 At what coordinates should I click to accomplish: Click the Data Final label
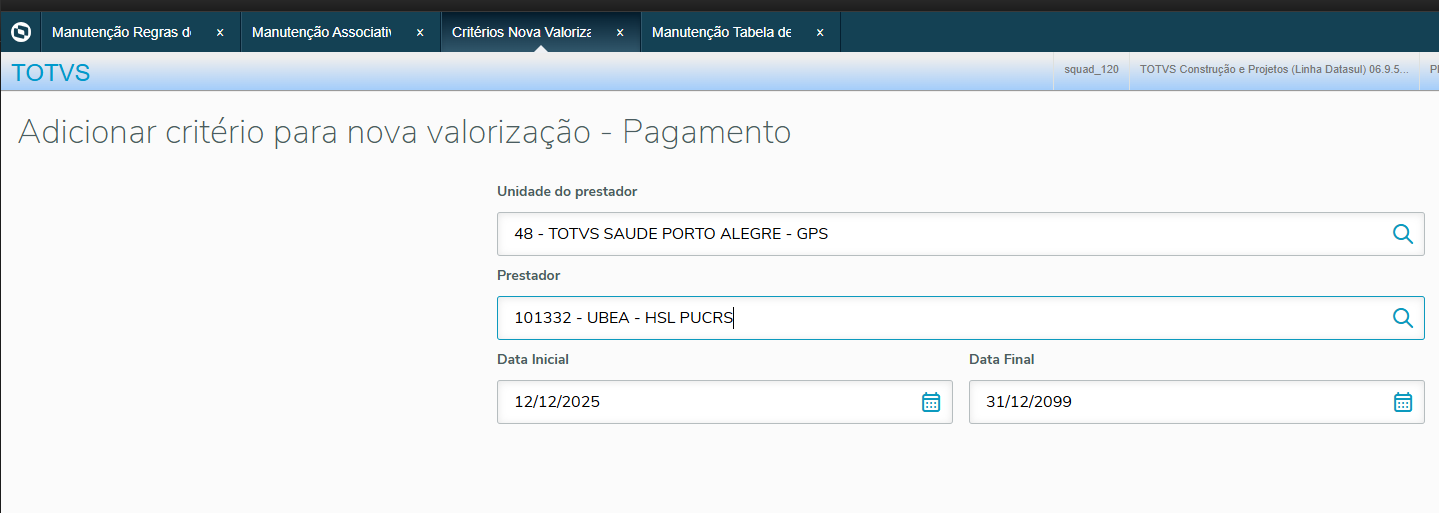click(1001, 359)
